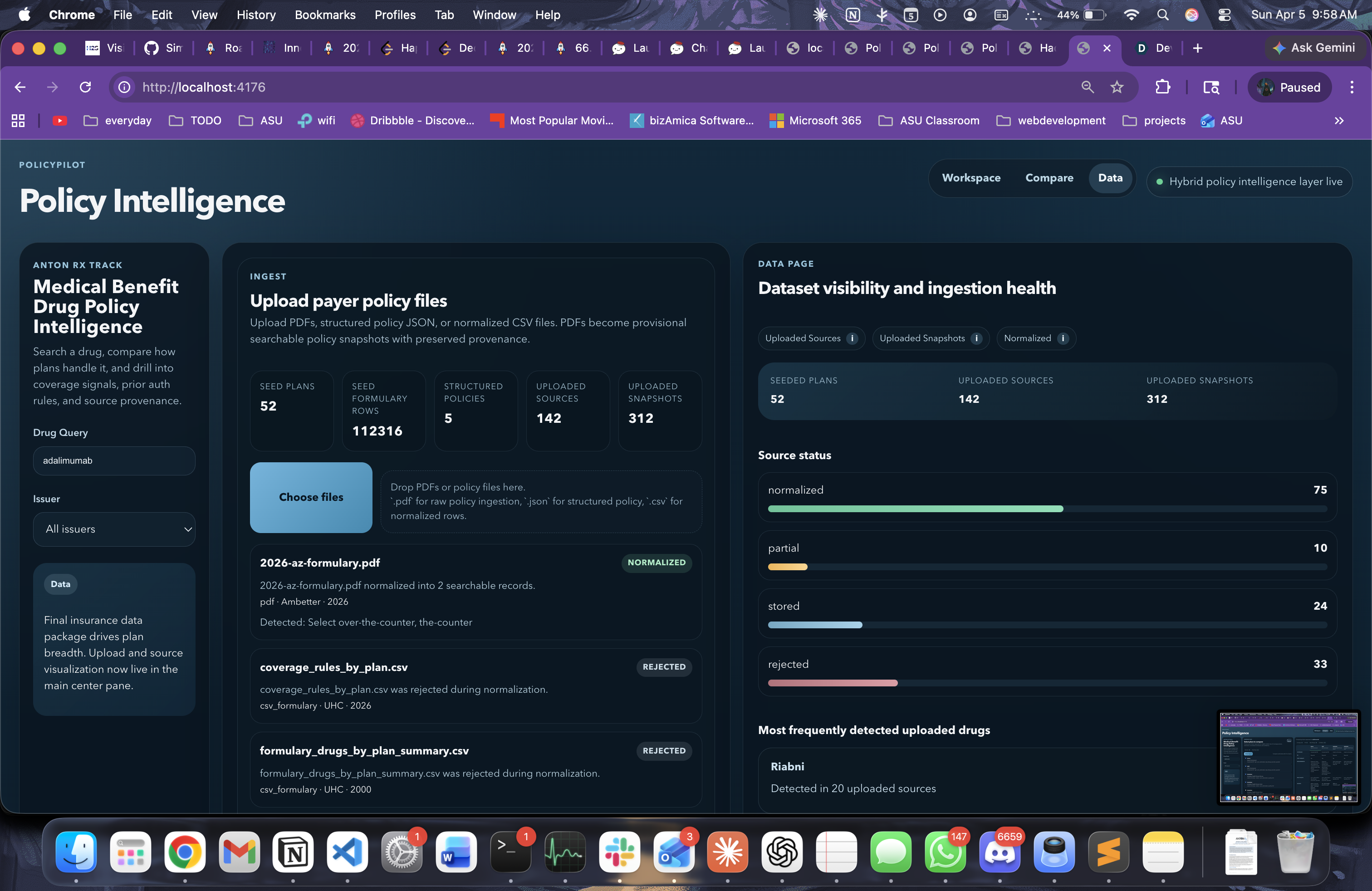Toggle the Uploaded Sources filter chip
This screenshot has height=891, width=1372.
(803, 338)
